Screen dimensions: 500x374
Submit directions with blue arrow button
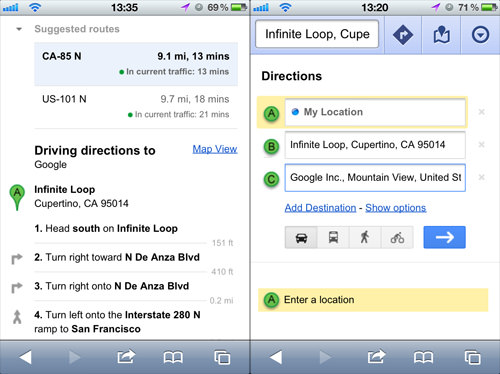pos(444,237)
